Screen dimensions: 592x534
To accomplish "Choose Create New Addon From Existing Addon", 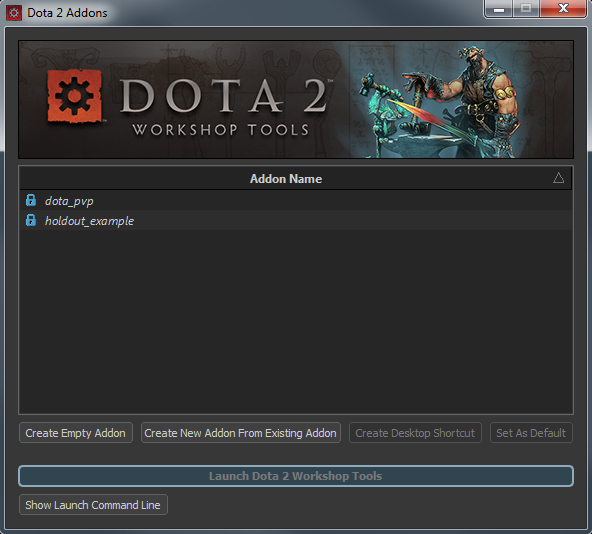I will (x=241, y=433).
